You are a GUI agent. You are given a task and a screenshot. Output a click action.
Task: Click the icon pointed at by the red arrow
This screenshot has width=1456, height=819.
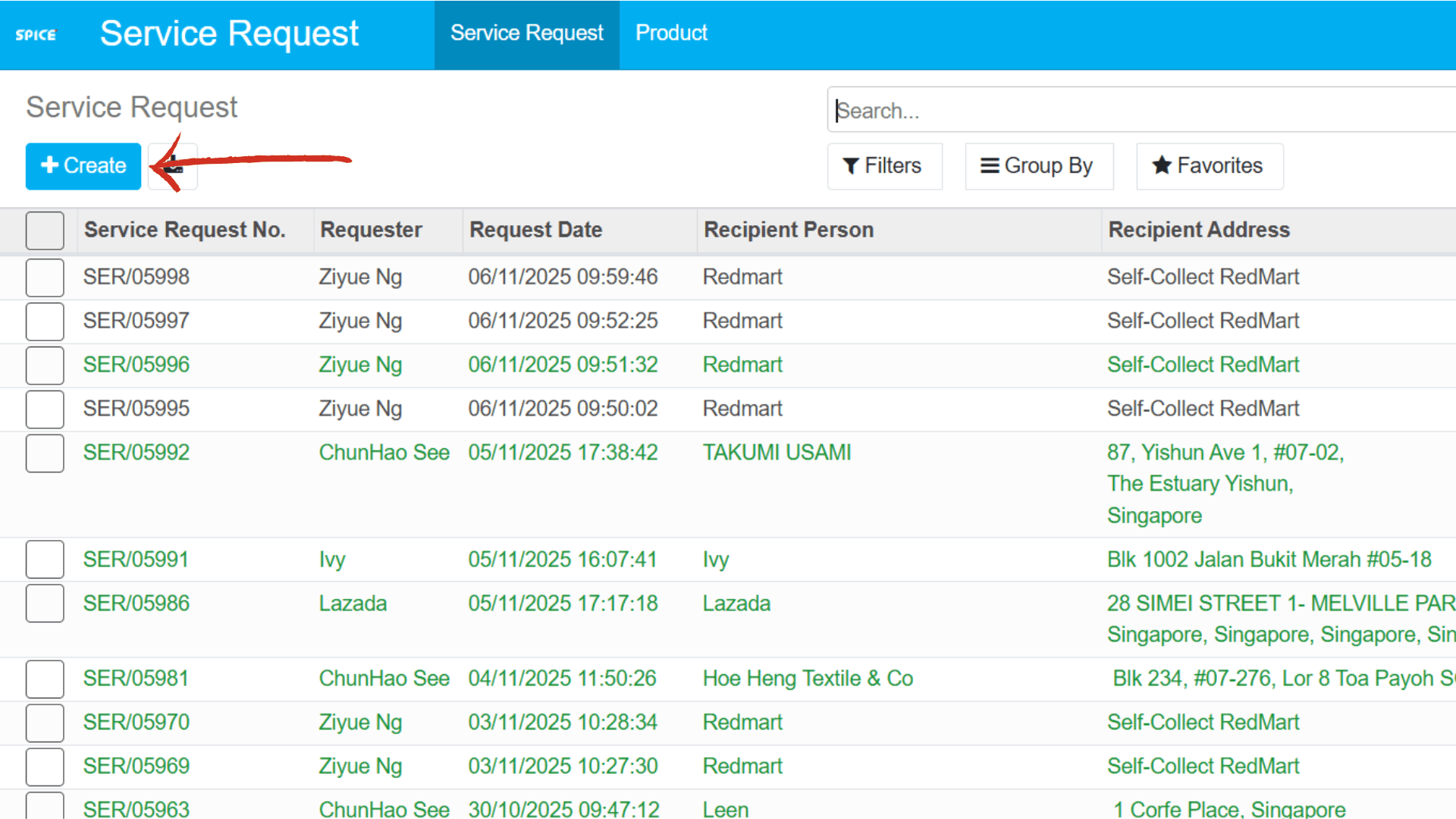[172, 166]
